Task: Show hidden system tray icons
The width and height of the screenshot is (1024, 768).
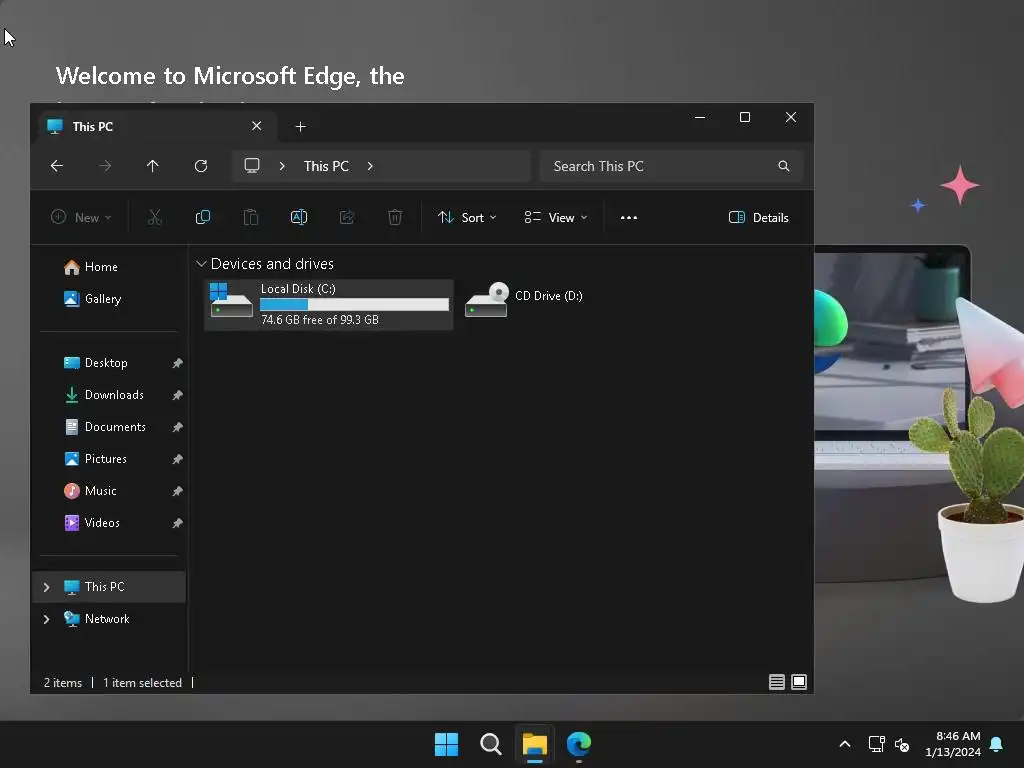Action: coord(844,744)
